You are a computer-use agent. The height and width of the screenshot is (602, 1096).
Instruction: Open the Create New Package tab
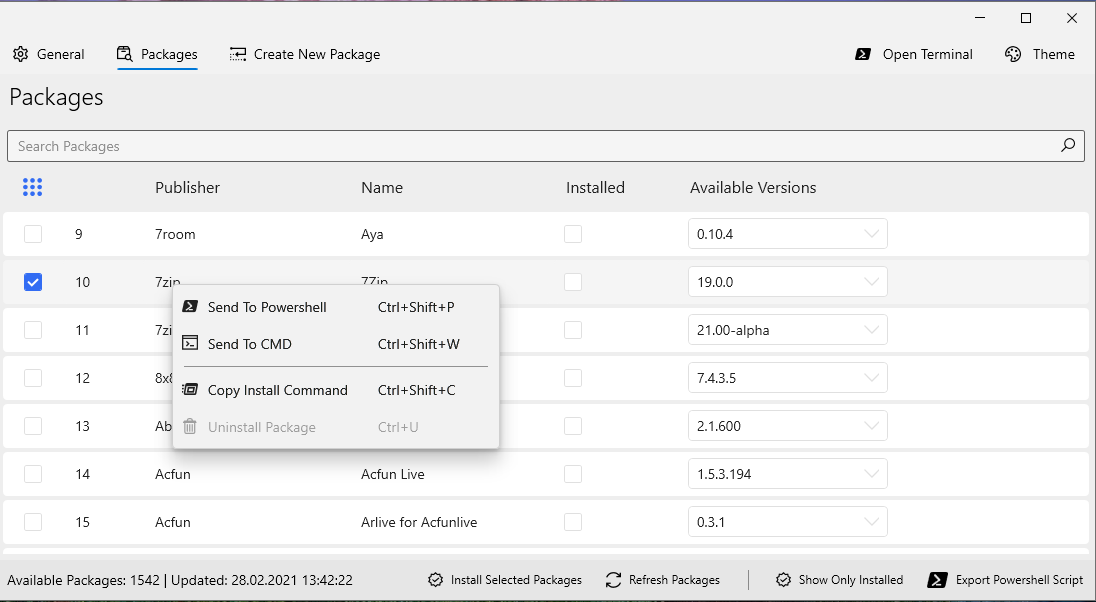[305, 54]
